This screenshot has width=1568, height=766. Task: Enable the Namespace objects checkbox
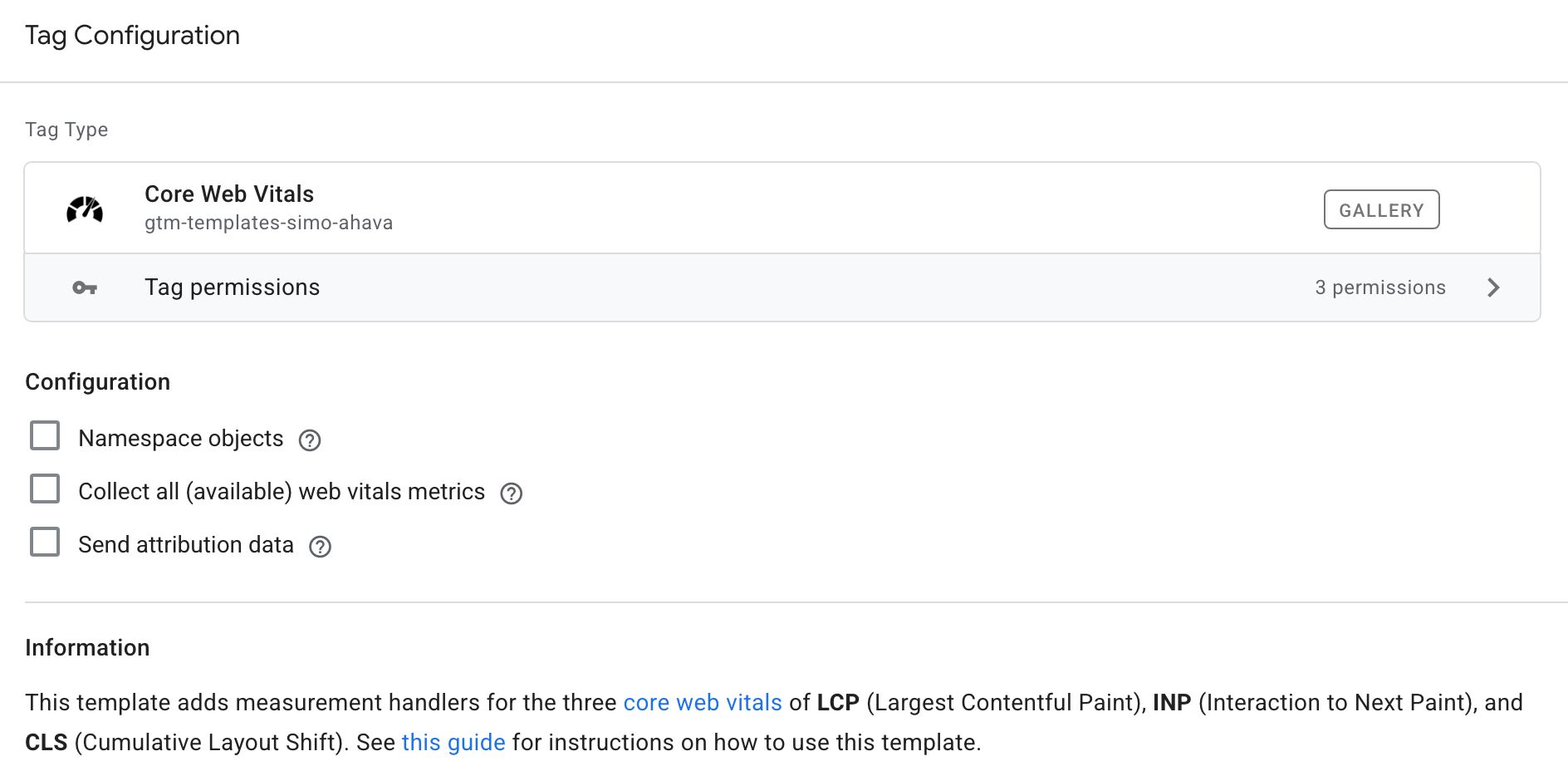click(x=45, y=435)
